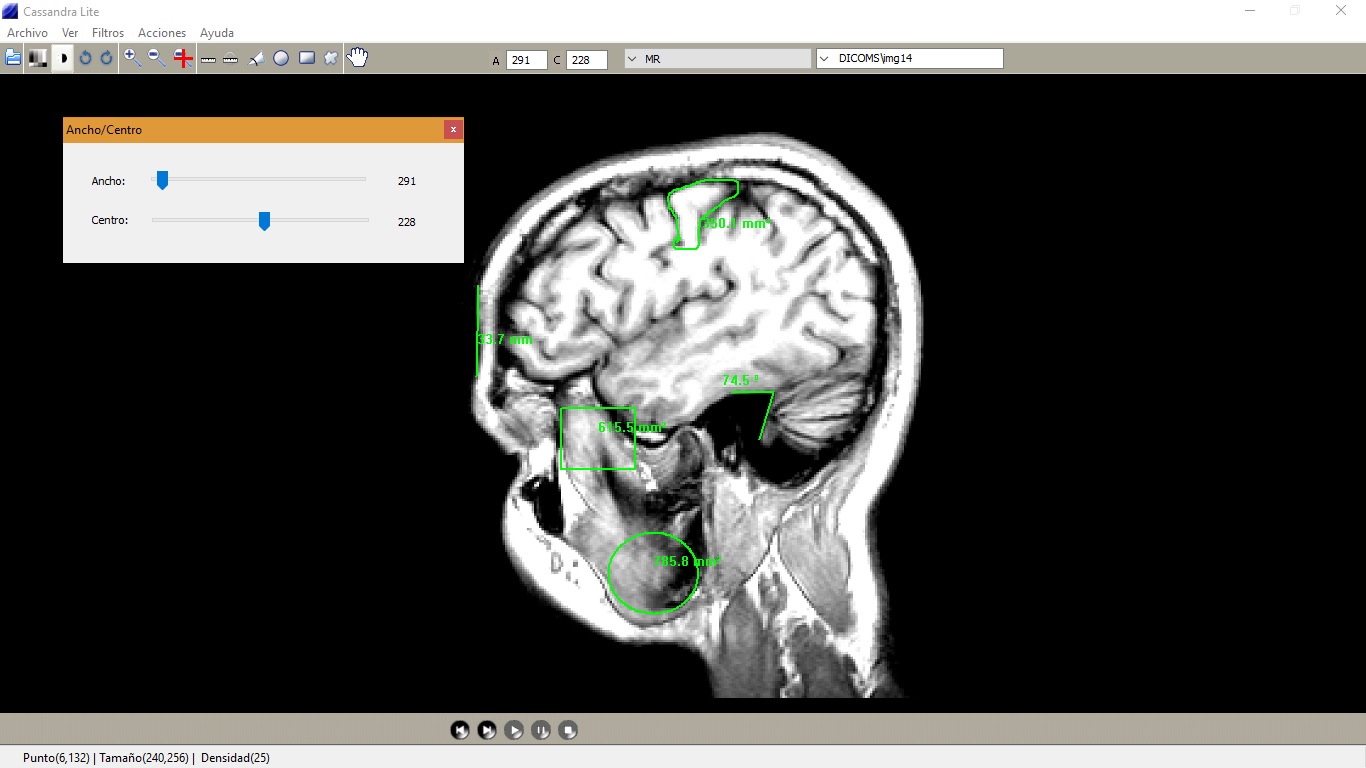Click the rotate counterclockwise icon
1366x768 pixels.
(85, 59)
